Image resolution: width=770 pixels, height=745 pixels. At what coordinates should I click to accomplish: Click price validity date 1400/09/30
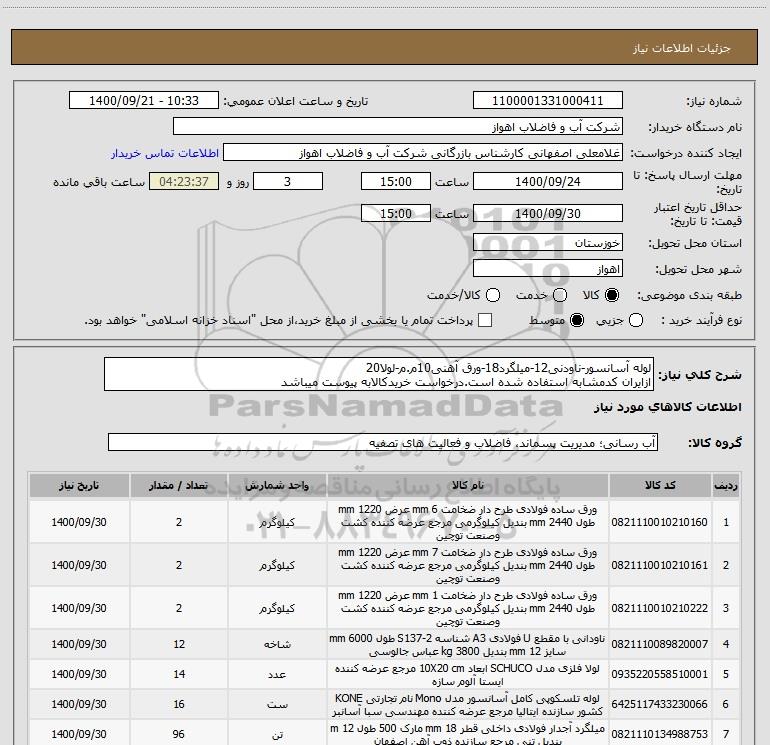(x=548, y=213)
